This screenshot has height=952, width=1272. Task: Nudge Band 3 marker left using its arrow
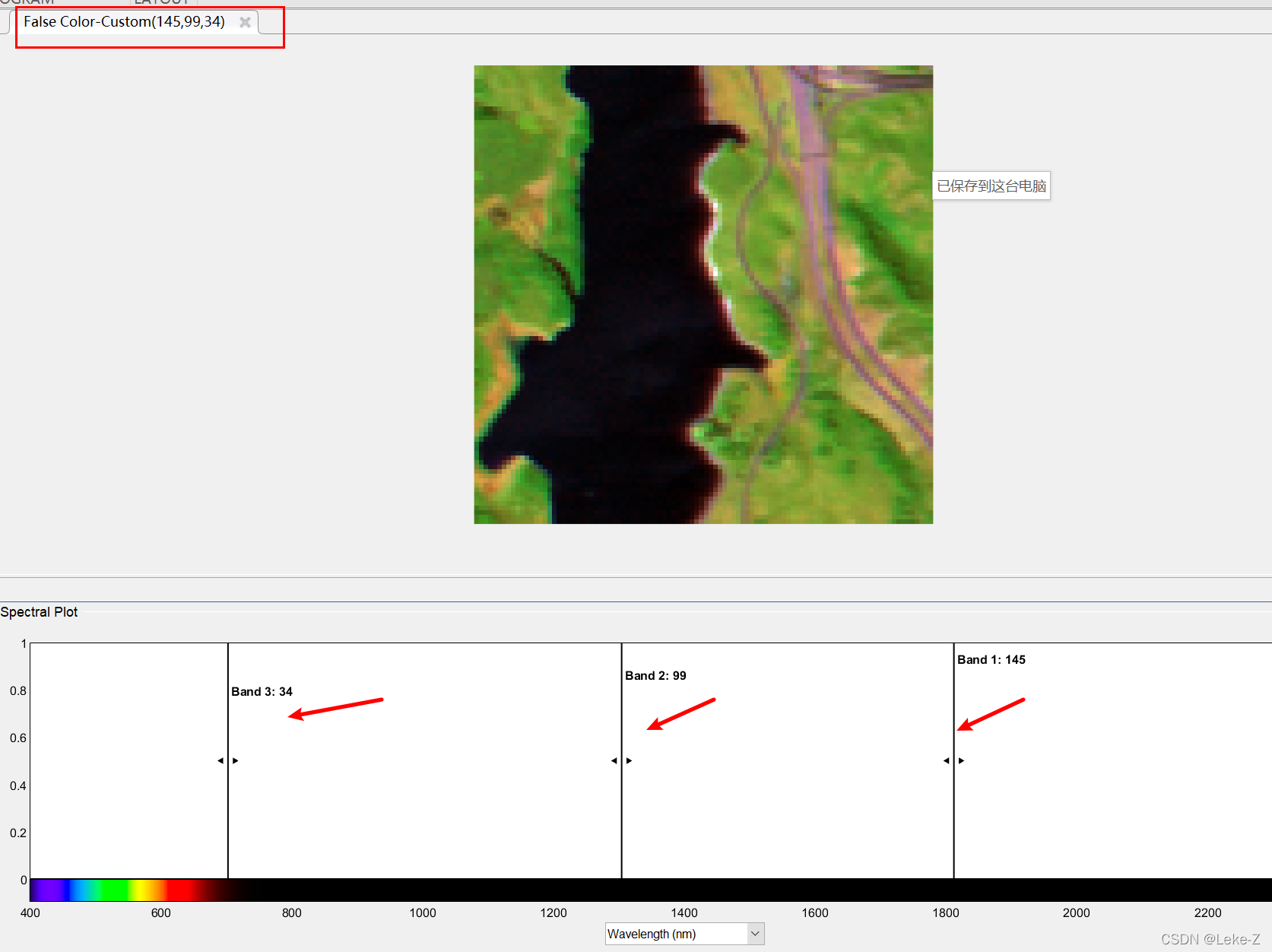pos(220,760)
